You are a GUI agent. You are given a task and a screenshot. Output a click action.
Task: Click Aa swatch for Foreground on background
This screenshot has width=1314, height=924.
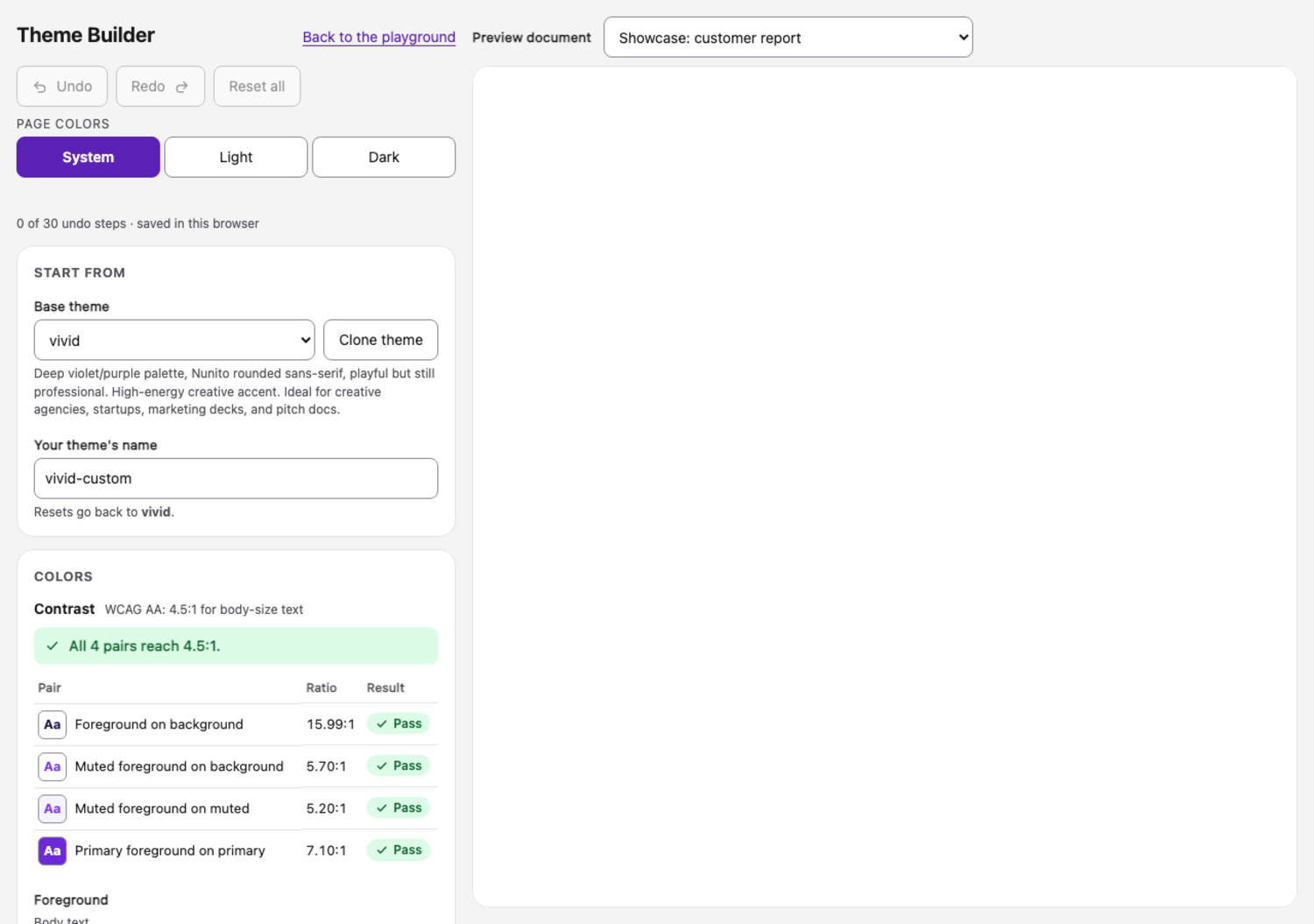(x=53, y=724)
